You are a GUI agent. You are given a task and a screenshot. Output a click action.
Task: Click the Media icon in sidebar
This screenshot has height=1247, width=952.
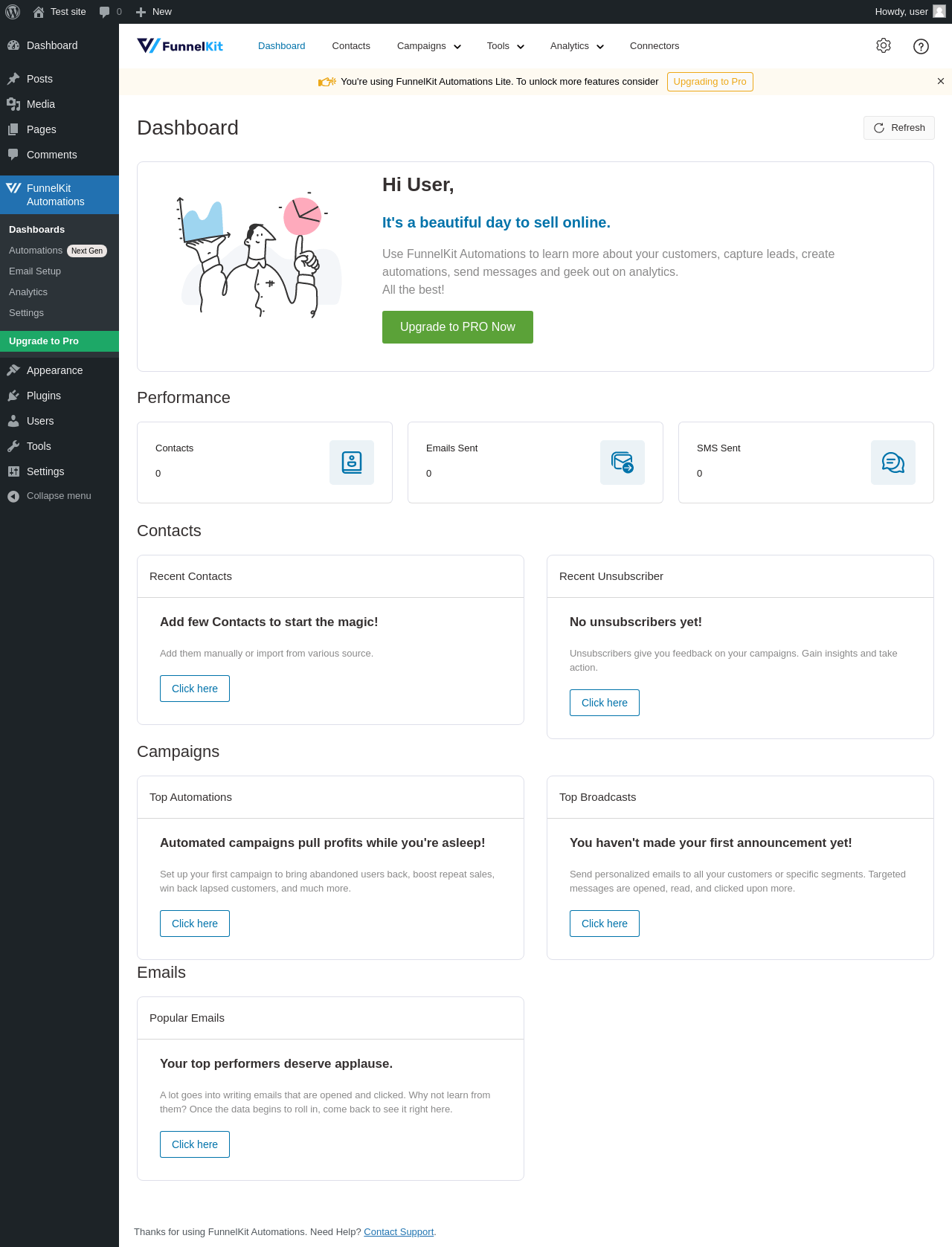pos(13,104)
